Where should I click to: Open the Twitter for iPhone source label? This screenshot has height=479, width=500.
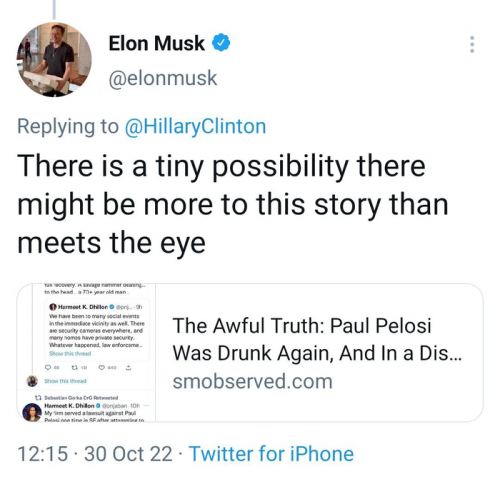271,454
